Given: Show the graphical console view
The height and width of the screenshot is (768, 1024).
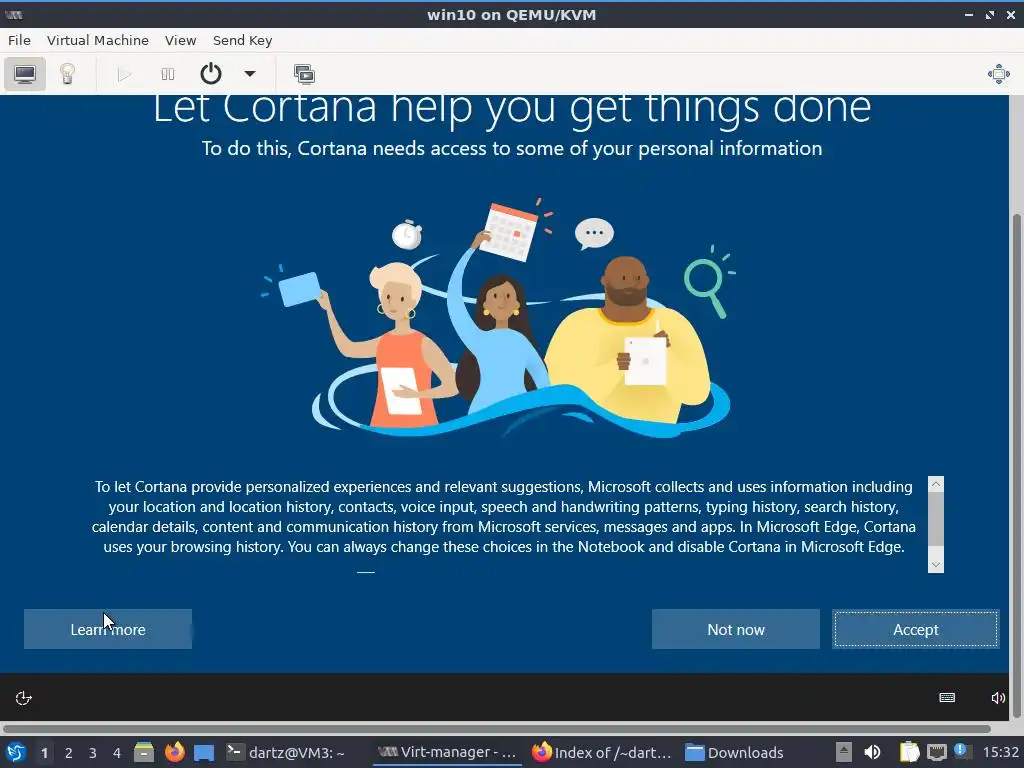Looking at the screenshot, I should point(25,74).
